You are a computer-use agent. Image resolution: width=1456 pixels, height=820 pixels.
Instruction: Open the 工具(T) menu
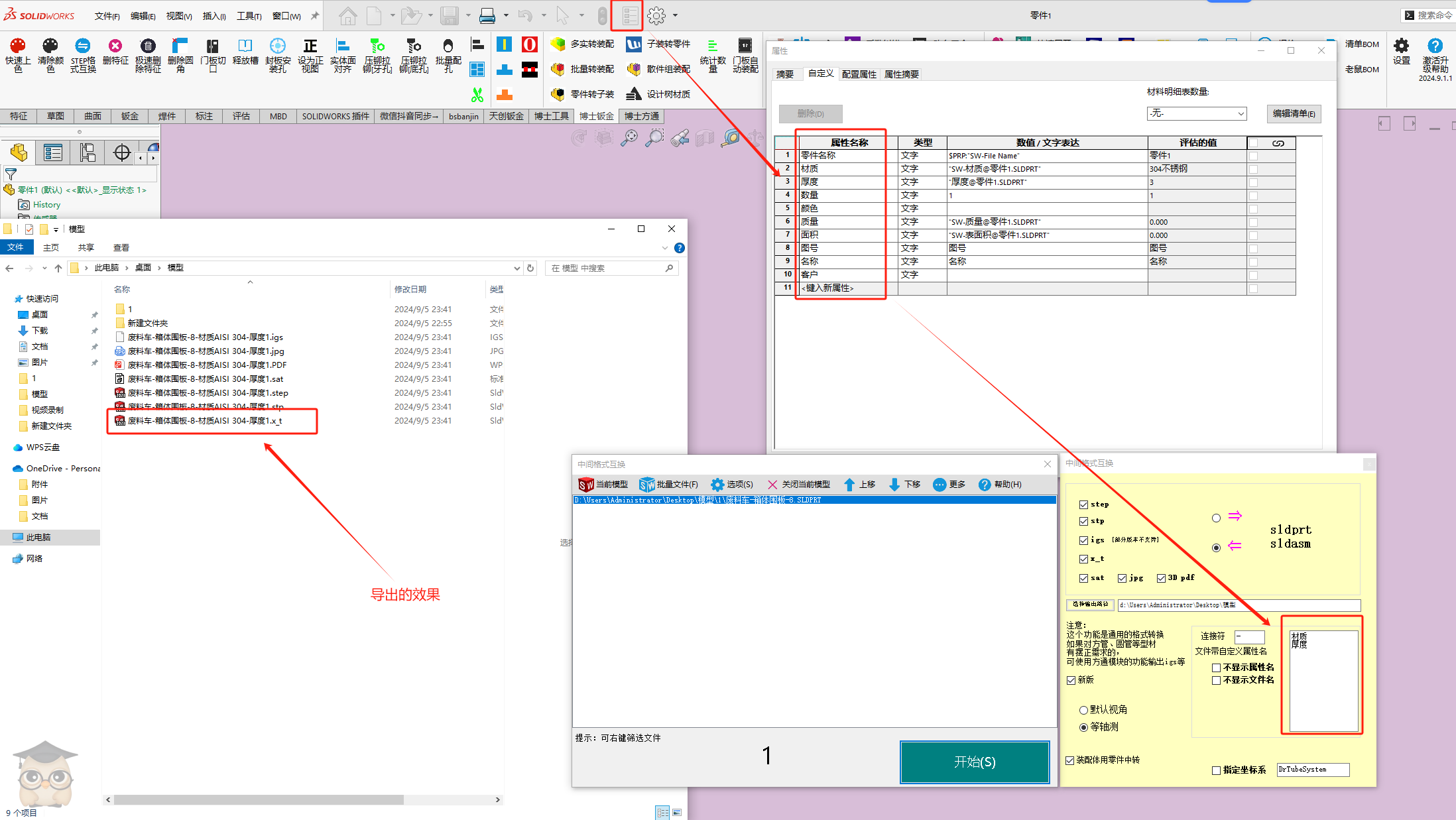pyautogui.click(x=249, y=16)
